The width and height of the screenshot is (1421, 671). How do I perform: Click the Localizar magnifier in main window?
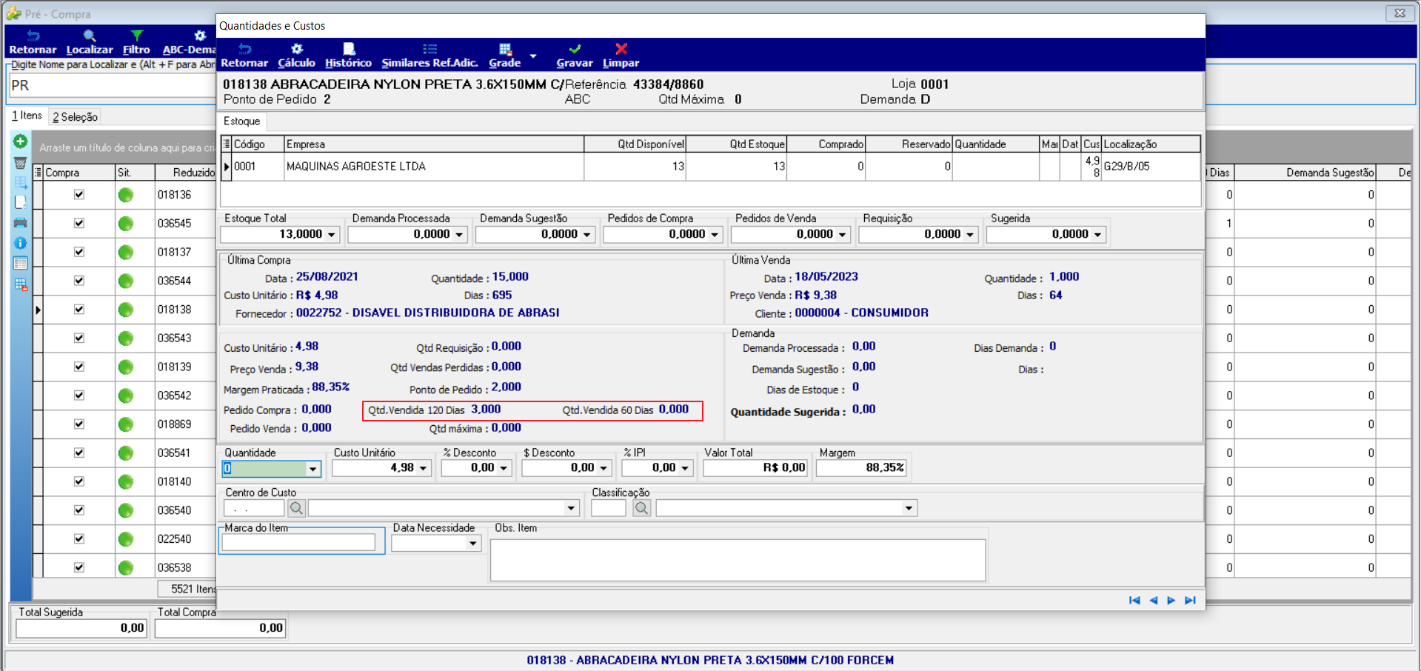pos(89,36)
